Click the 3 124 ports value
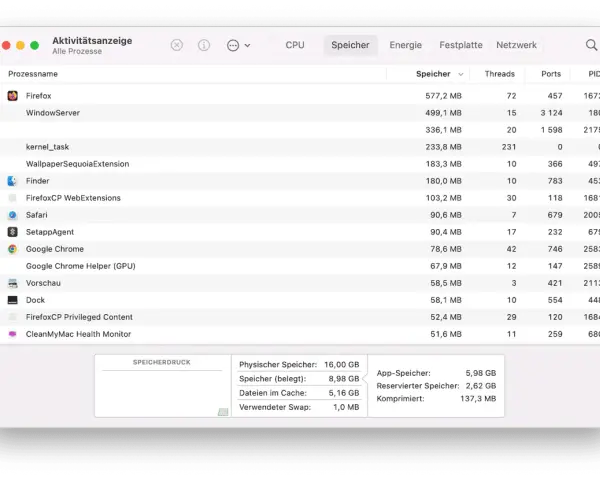The height and width of the screenshot is (480, 600). point(551,113)
